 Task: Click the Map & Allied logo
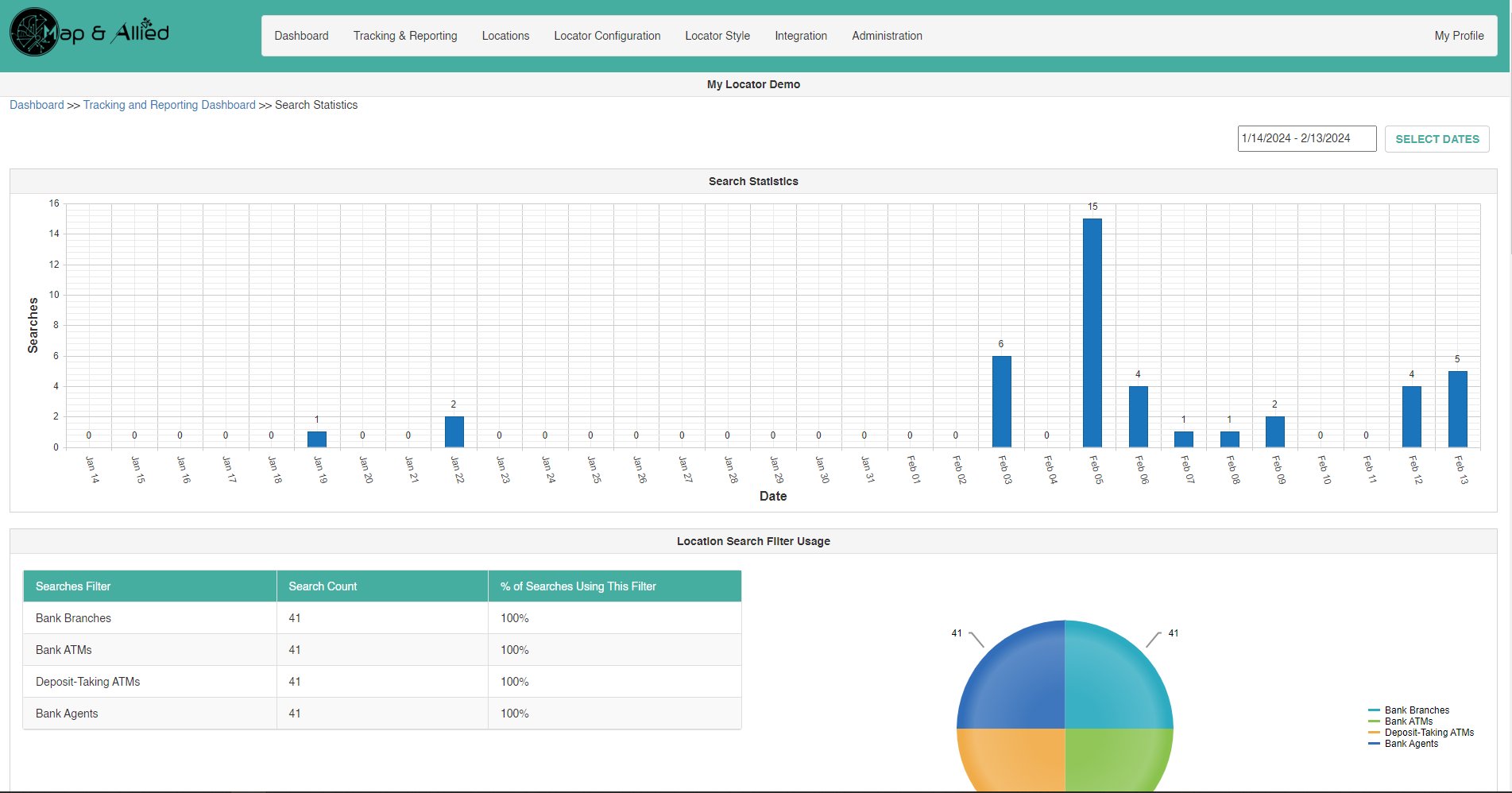[x=89, y=33]
